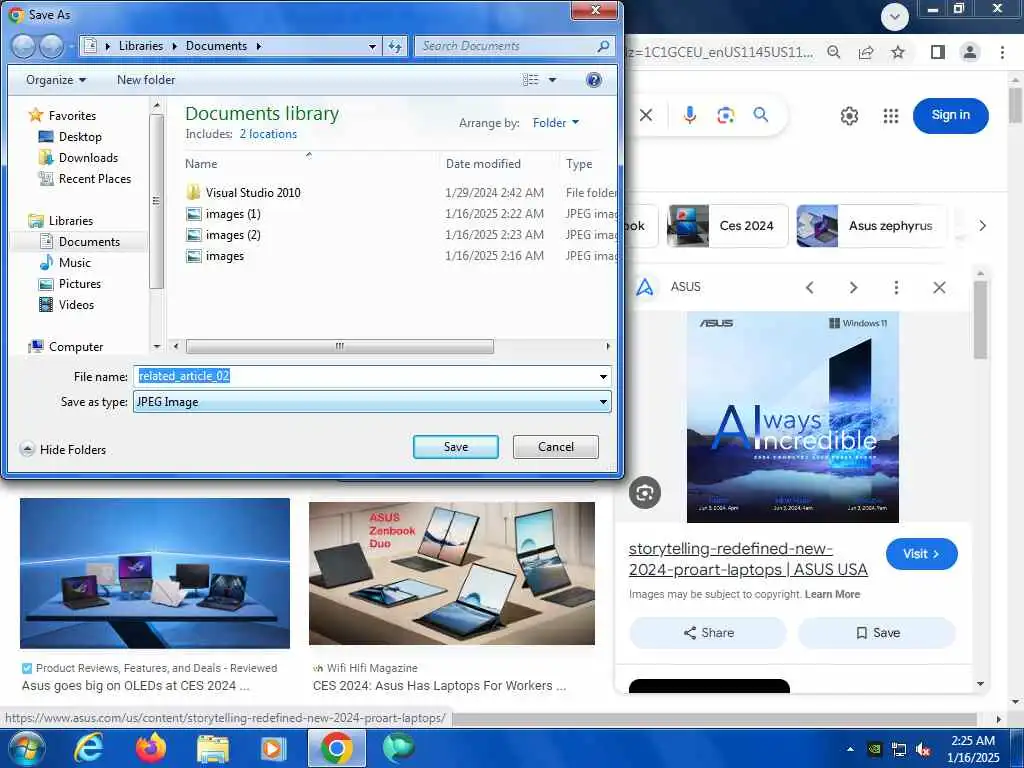Click the share page icon in Chrome address bar
Viewport: 1024px width, 768px height.
tap(866, 52)
